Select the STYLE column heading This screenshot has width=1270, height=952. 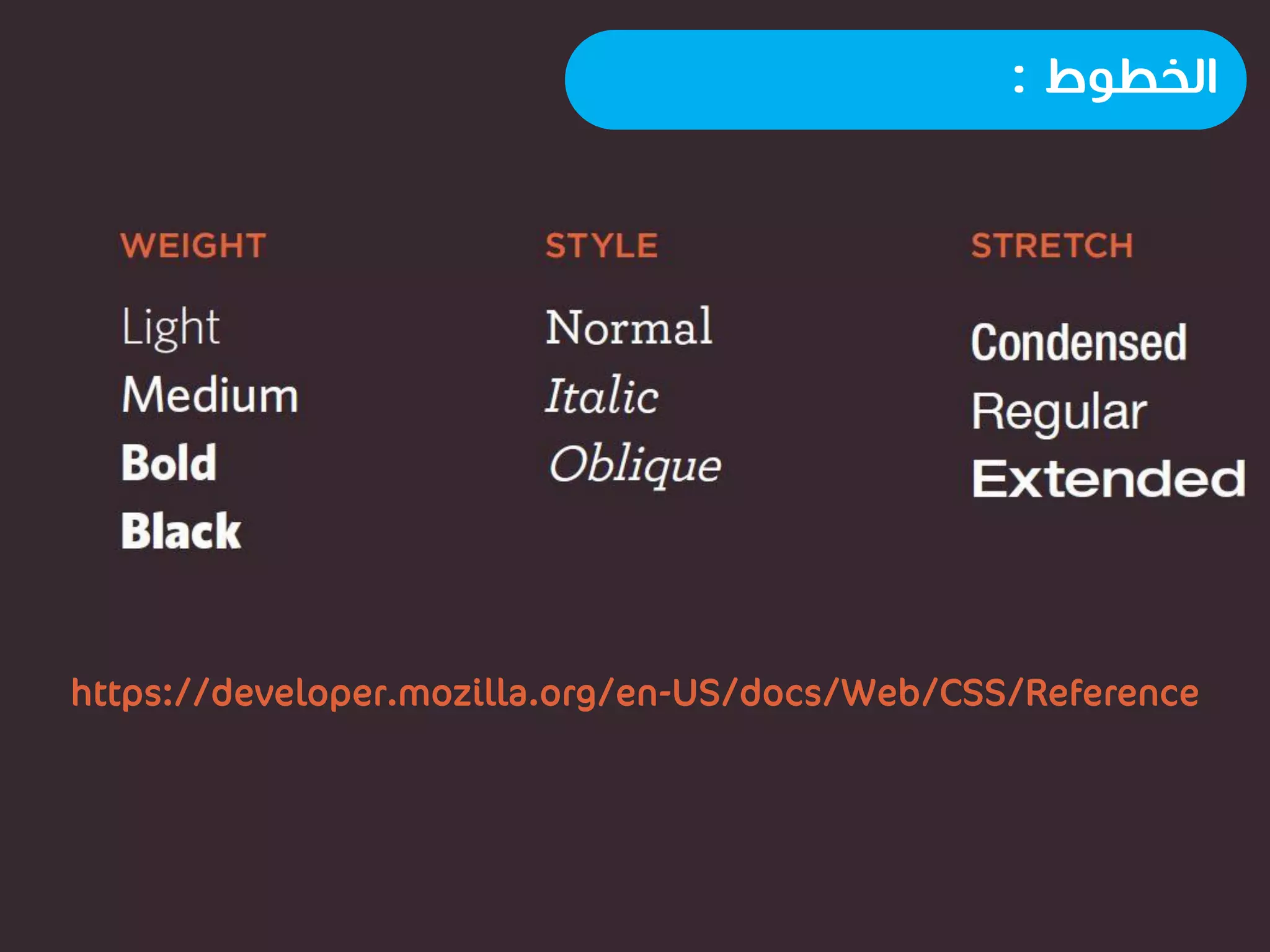click(602, 245)
